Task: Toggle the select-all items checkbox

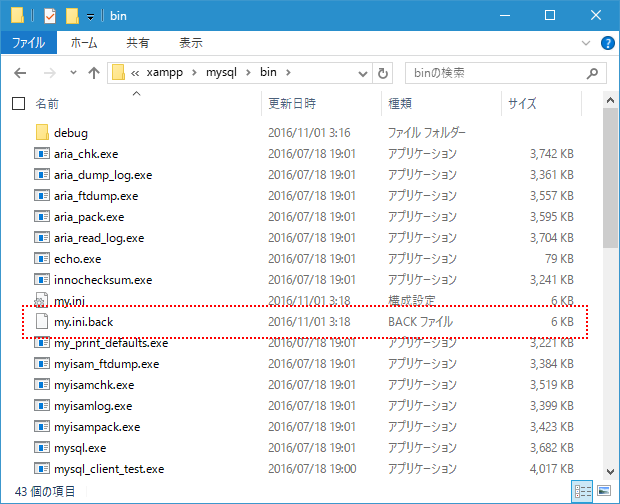Action: (19, 104)
